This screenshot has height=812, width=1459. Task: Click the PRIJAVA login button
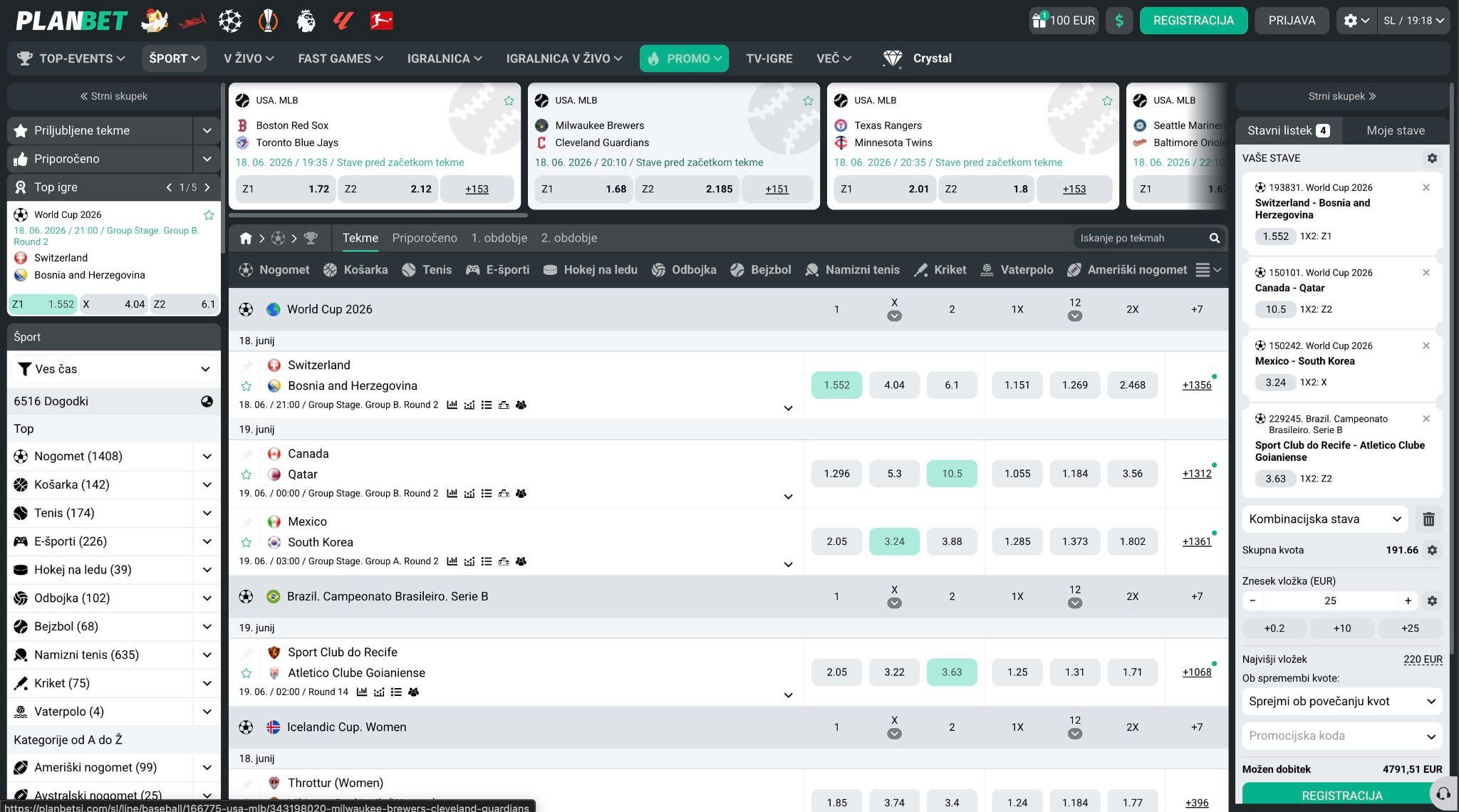coord(1292,21)
